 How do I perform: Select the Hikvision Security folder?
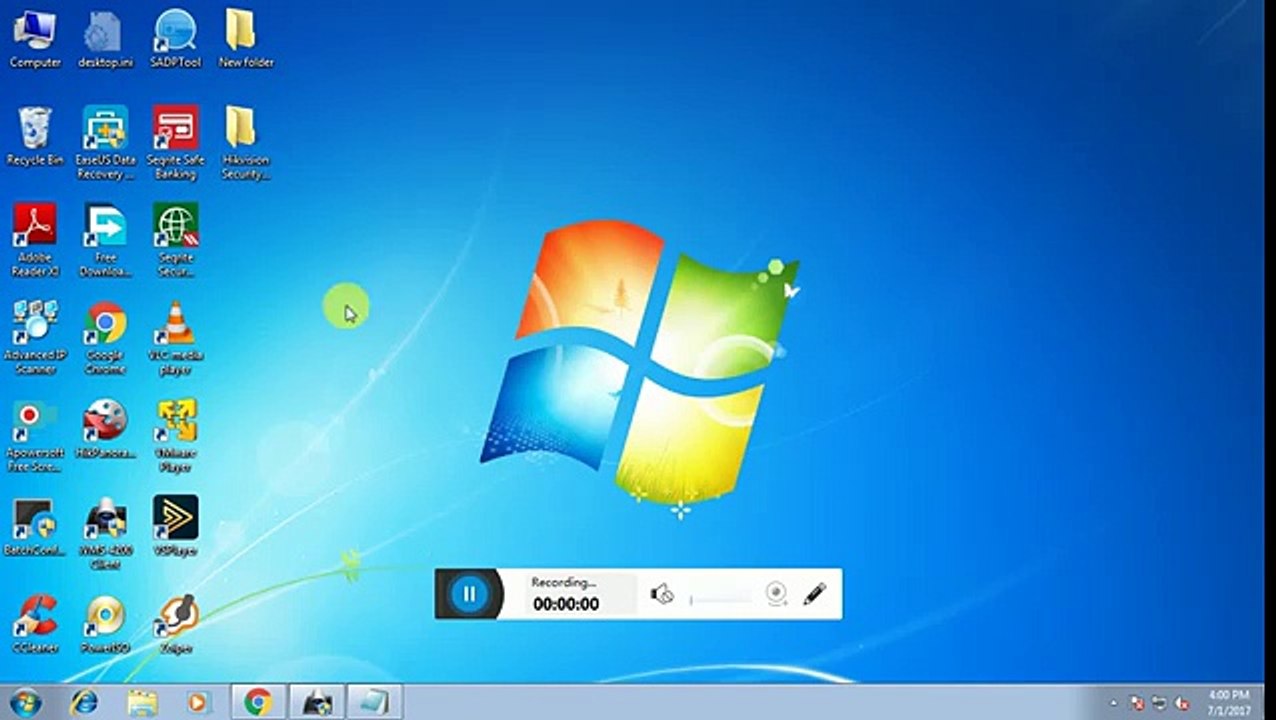click(x=246, y=142)
